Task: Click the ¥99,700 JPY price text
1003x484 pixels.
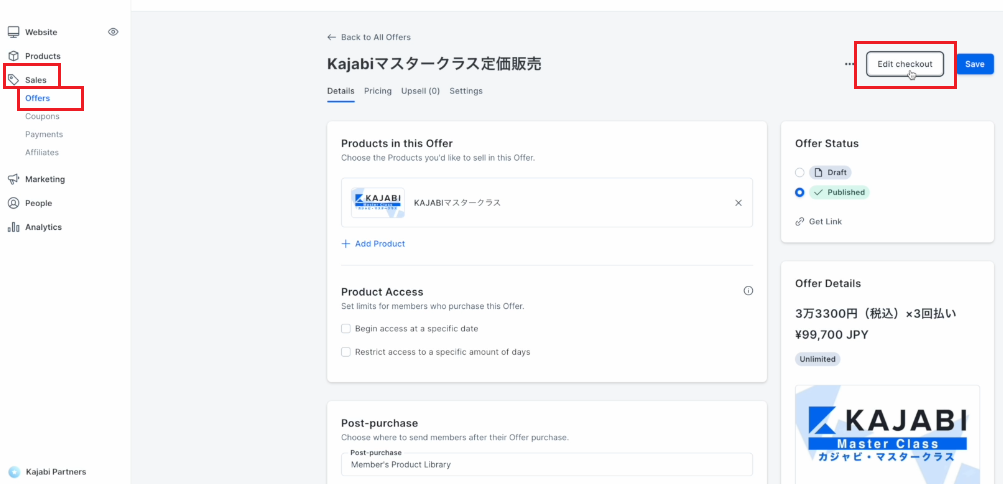Action: (x=832, y=334)
